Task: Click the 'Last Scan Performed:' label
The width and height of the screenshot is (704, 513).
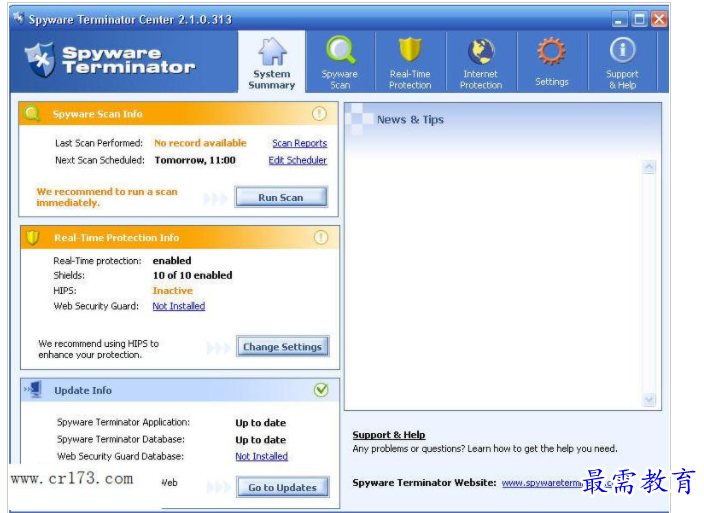Action: pos(99,143)
